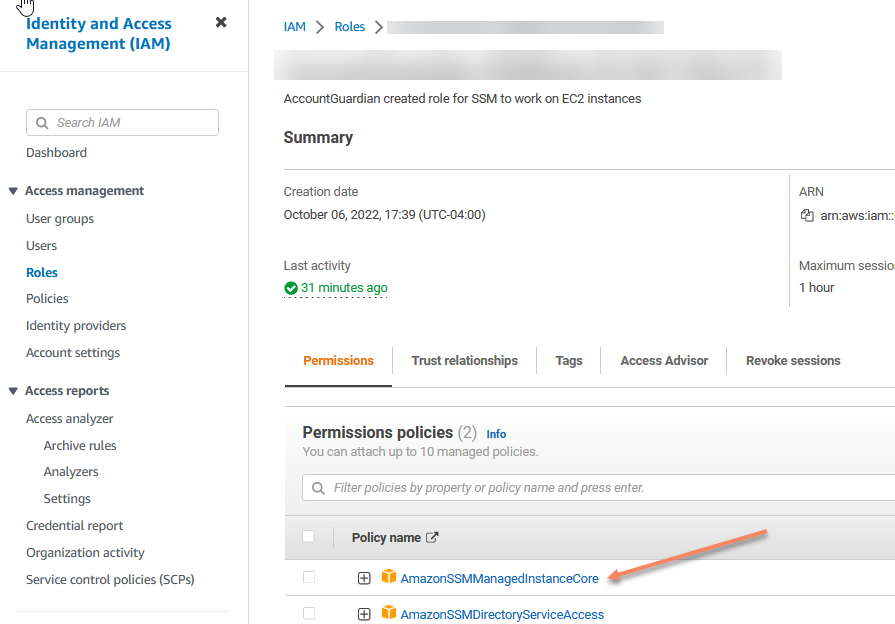This screenshot has height=624, width=895.
Task: Sort by the Policy name column header
Action: [386, 538]
